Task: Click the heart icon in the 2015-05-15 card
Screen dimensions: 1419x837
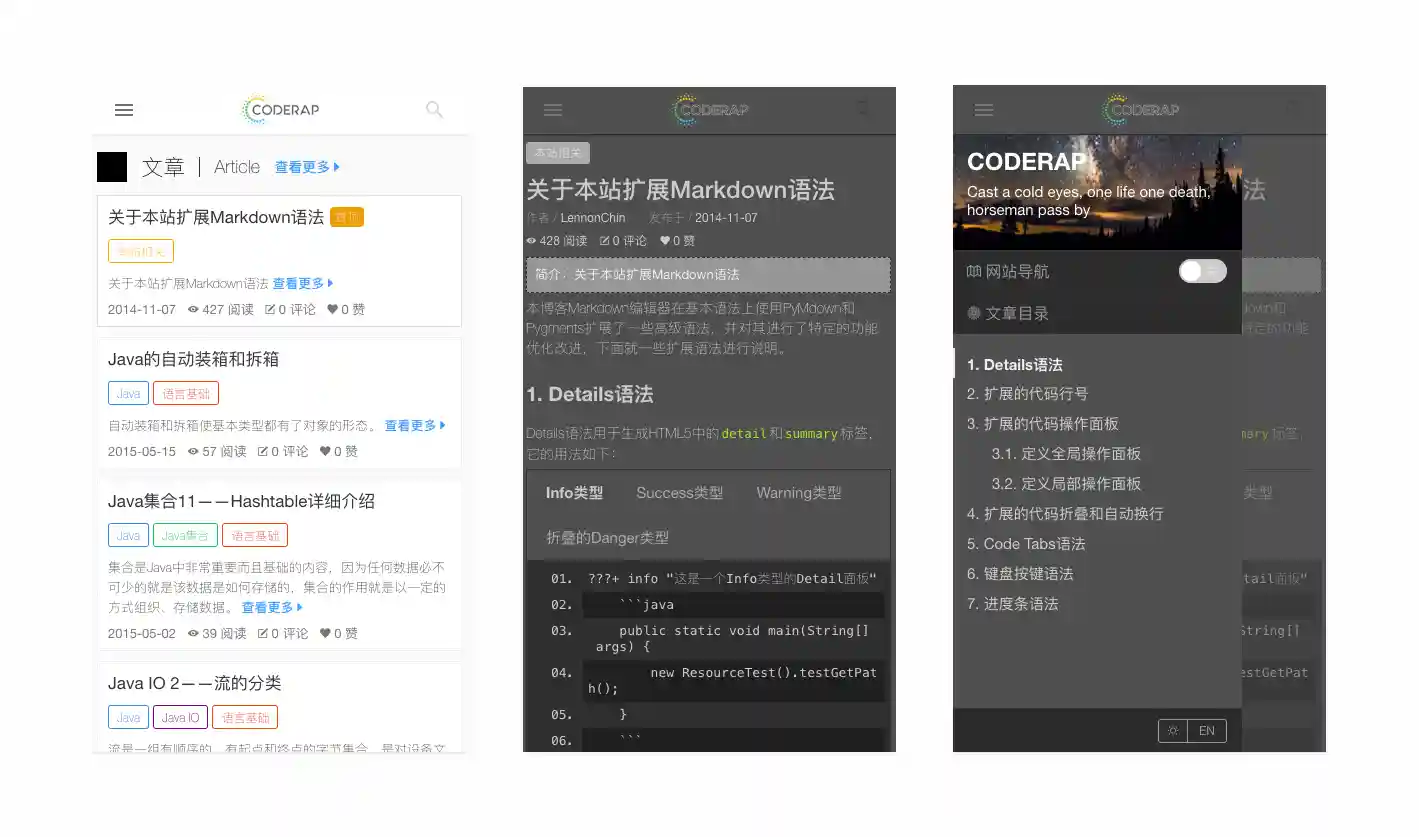Action: click(325, 452)
